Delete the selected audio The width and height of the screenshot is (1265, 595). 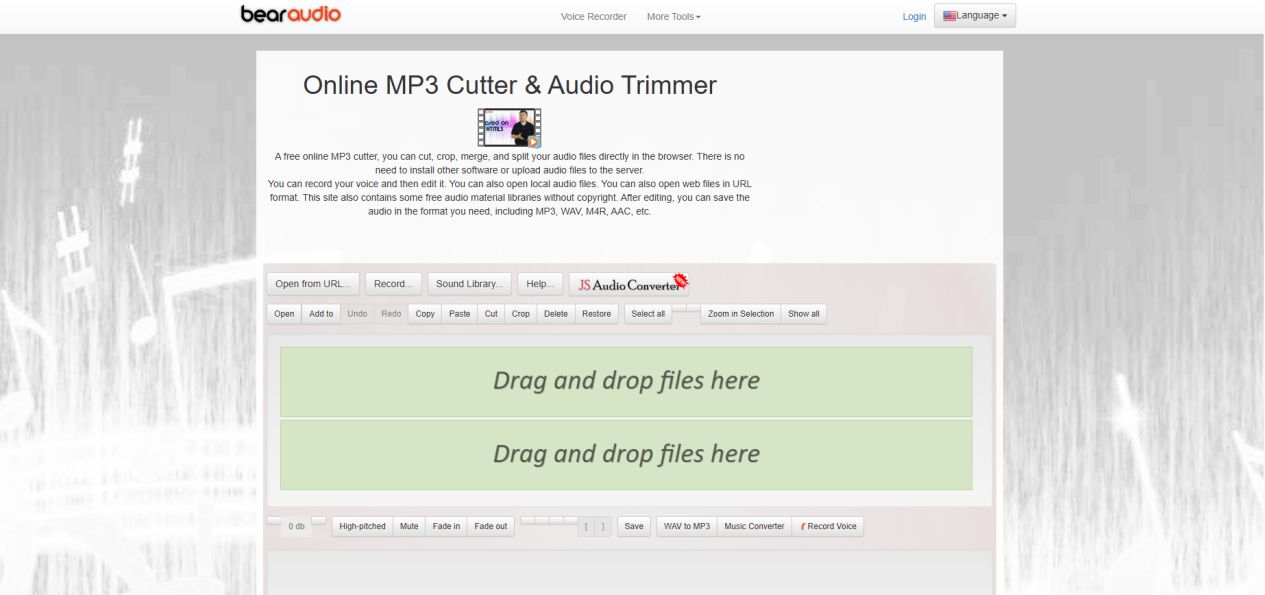pyautogui.click(x=555, y=314)
